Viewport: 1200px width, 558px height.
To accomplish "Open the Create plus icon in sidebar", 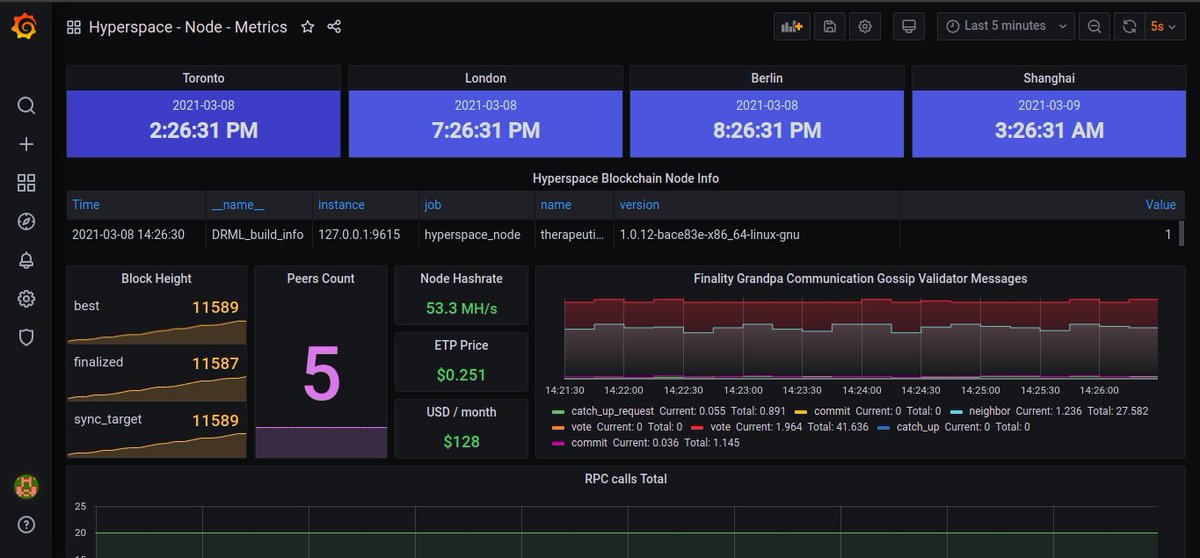I will 26,144.
